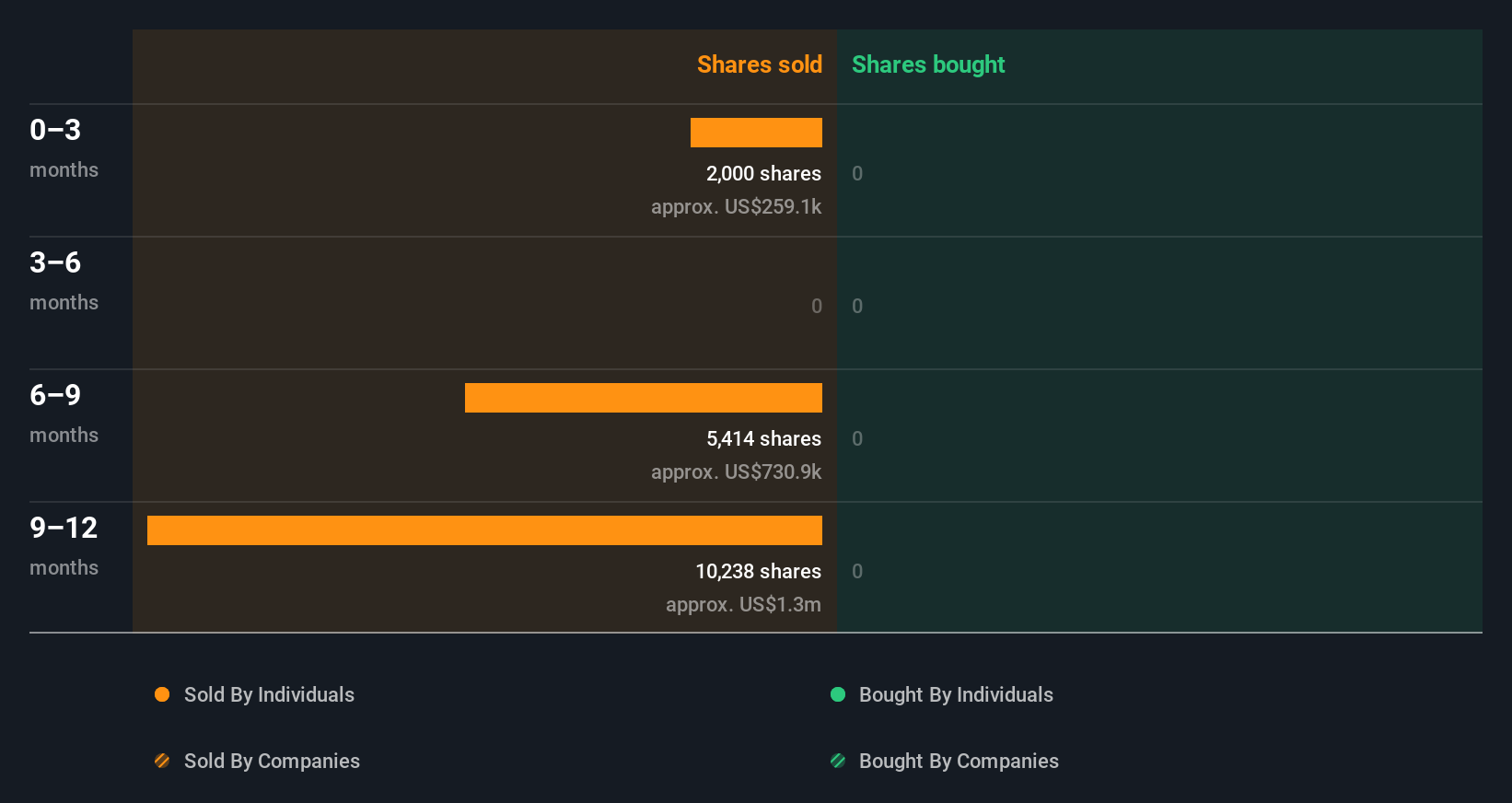Click the orange Sold By Individuals legend dot
The width and height of the screenshot is (1512, 803).
click(162, 694)
